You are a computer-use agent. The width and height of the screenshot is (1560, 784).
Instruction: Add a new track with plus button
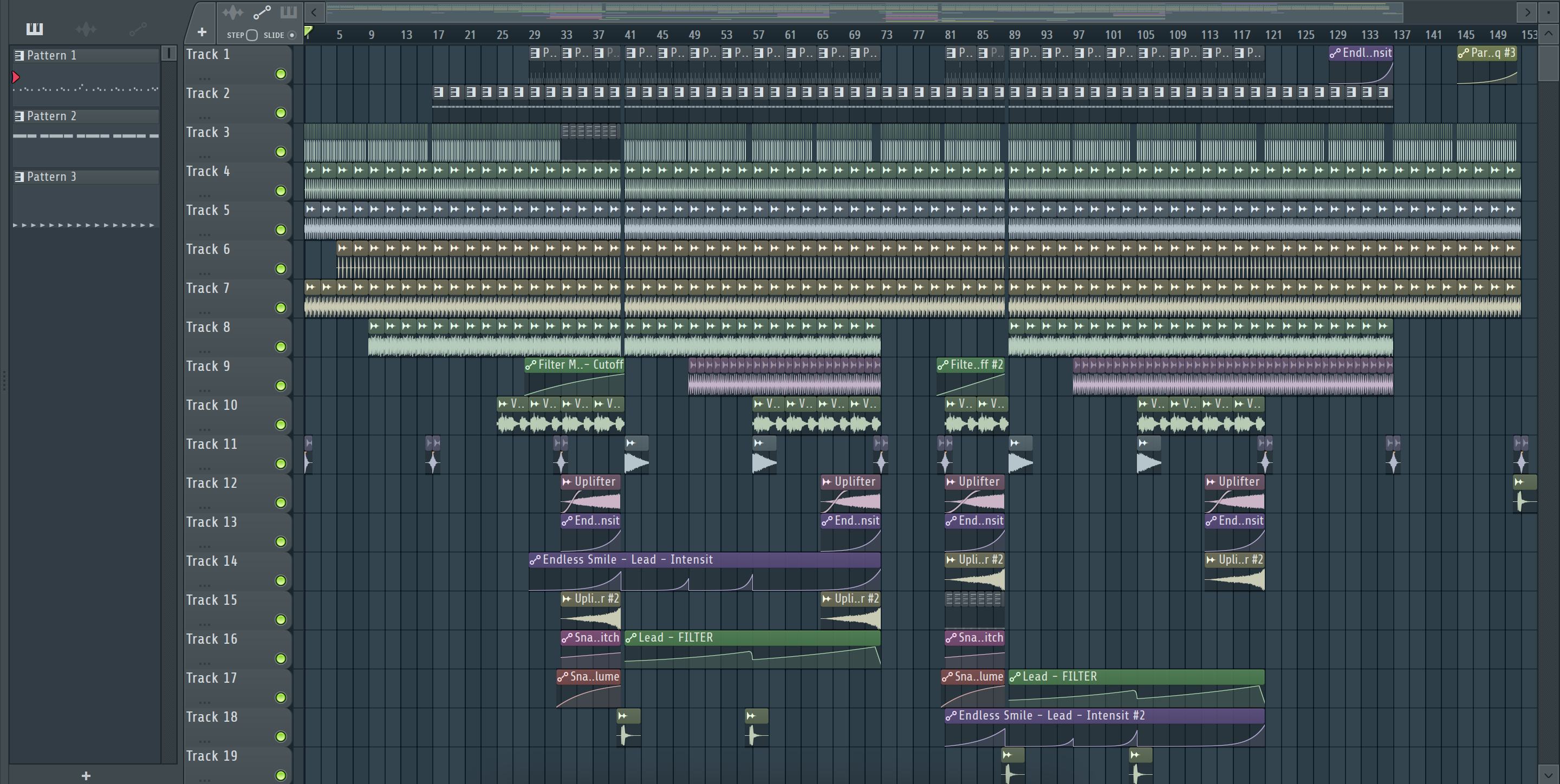(201, 32)
